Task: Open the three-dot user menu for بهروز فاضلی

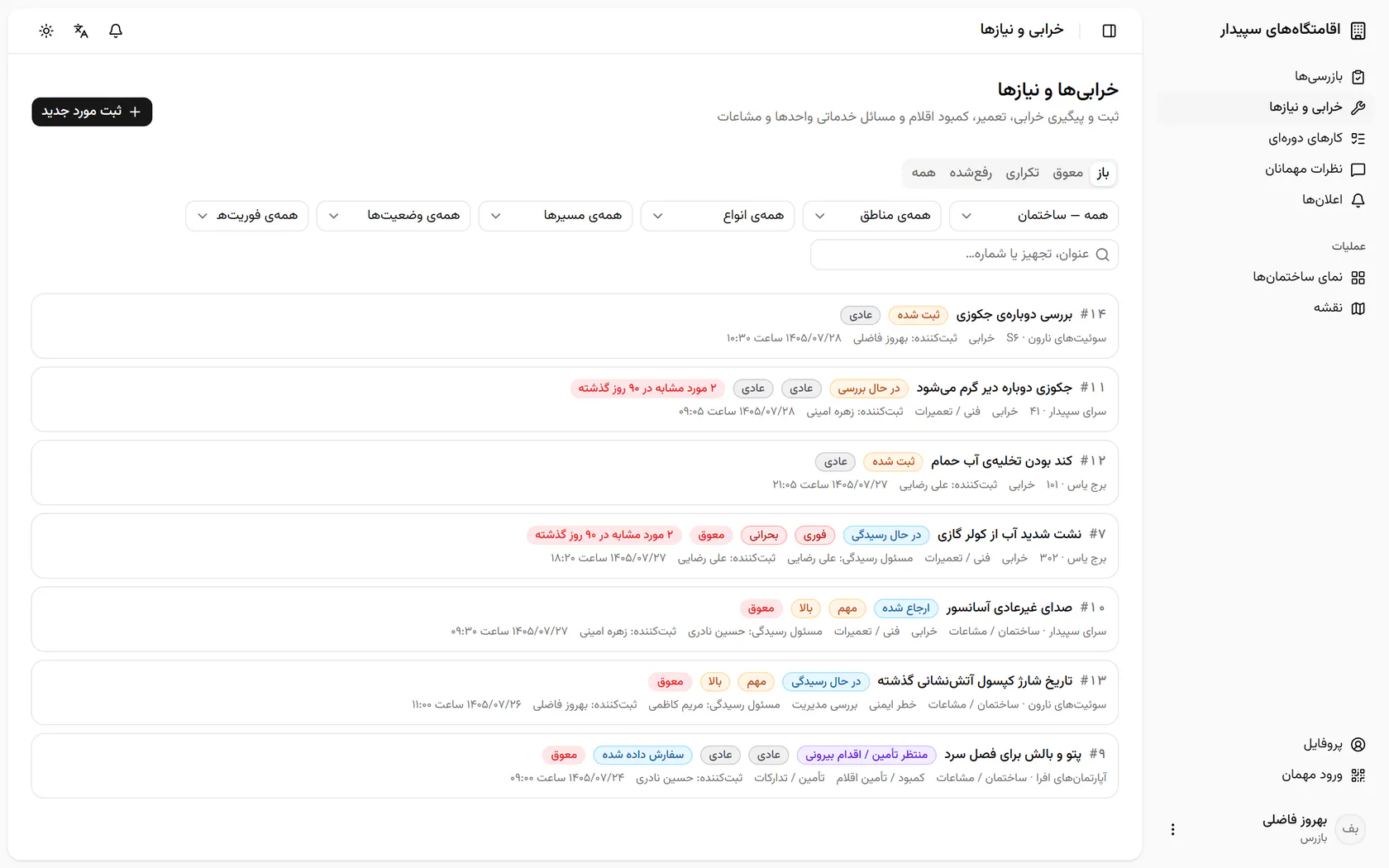Action: pyautogui.click(x=1172, y=829)
